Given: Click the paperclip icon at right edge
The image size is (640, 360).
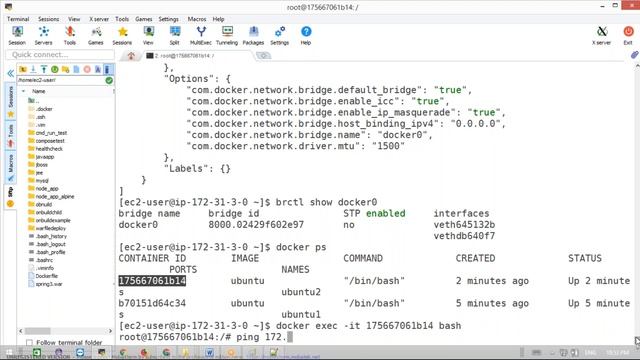Looking at the screenshot, I should [x=634, y=55].
